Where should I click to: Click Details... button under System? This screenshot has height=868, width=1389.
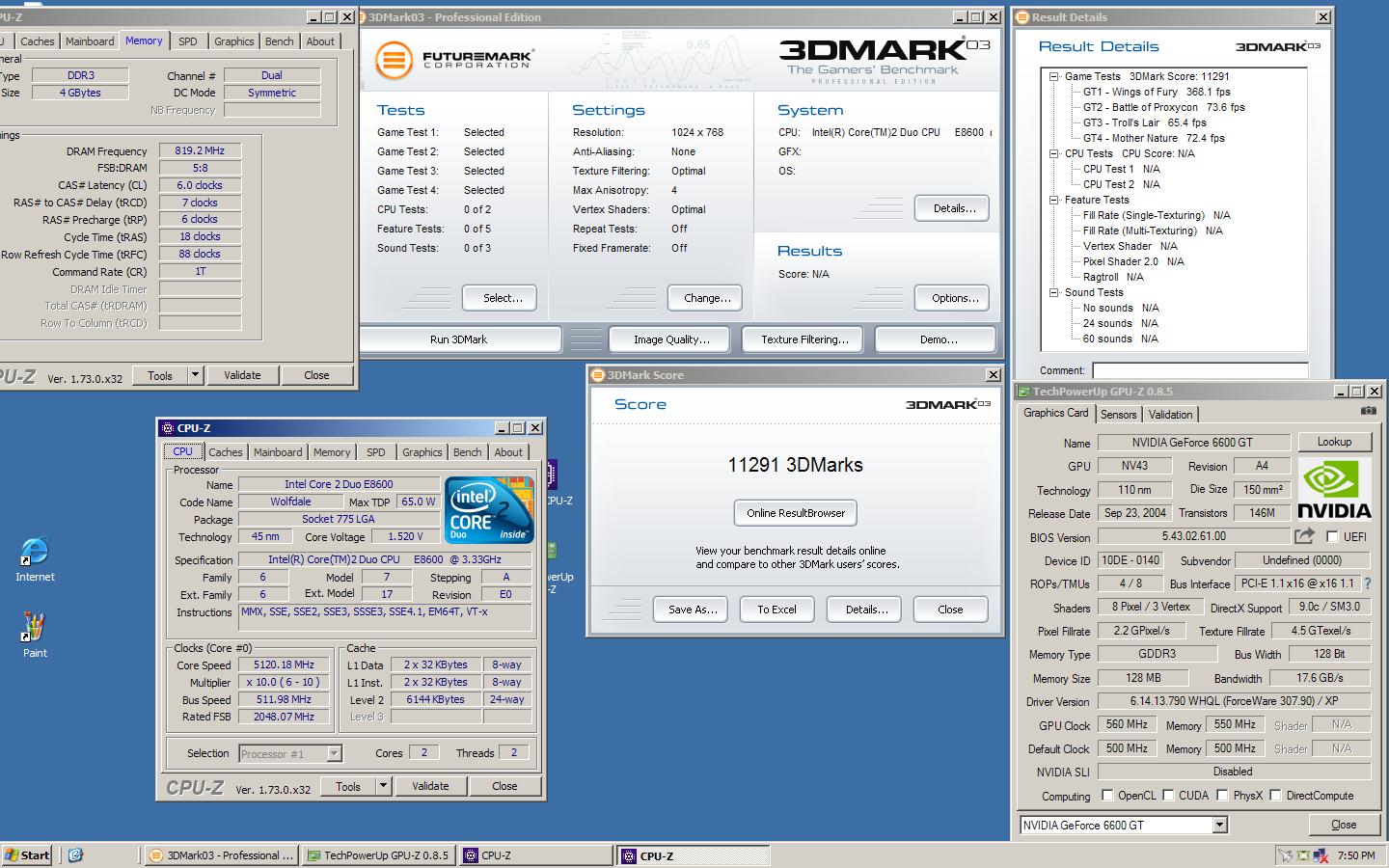(954, 208)
